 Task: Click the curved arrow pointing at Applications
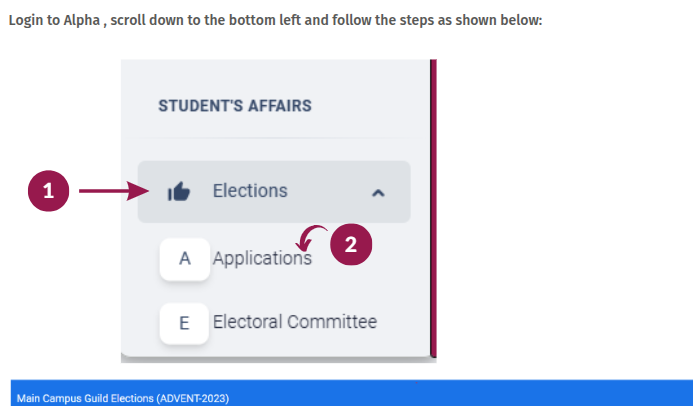313,240
